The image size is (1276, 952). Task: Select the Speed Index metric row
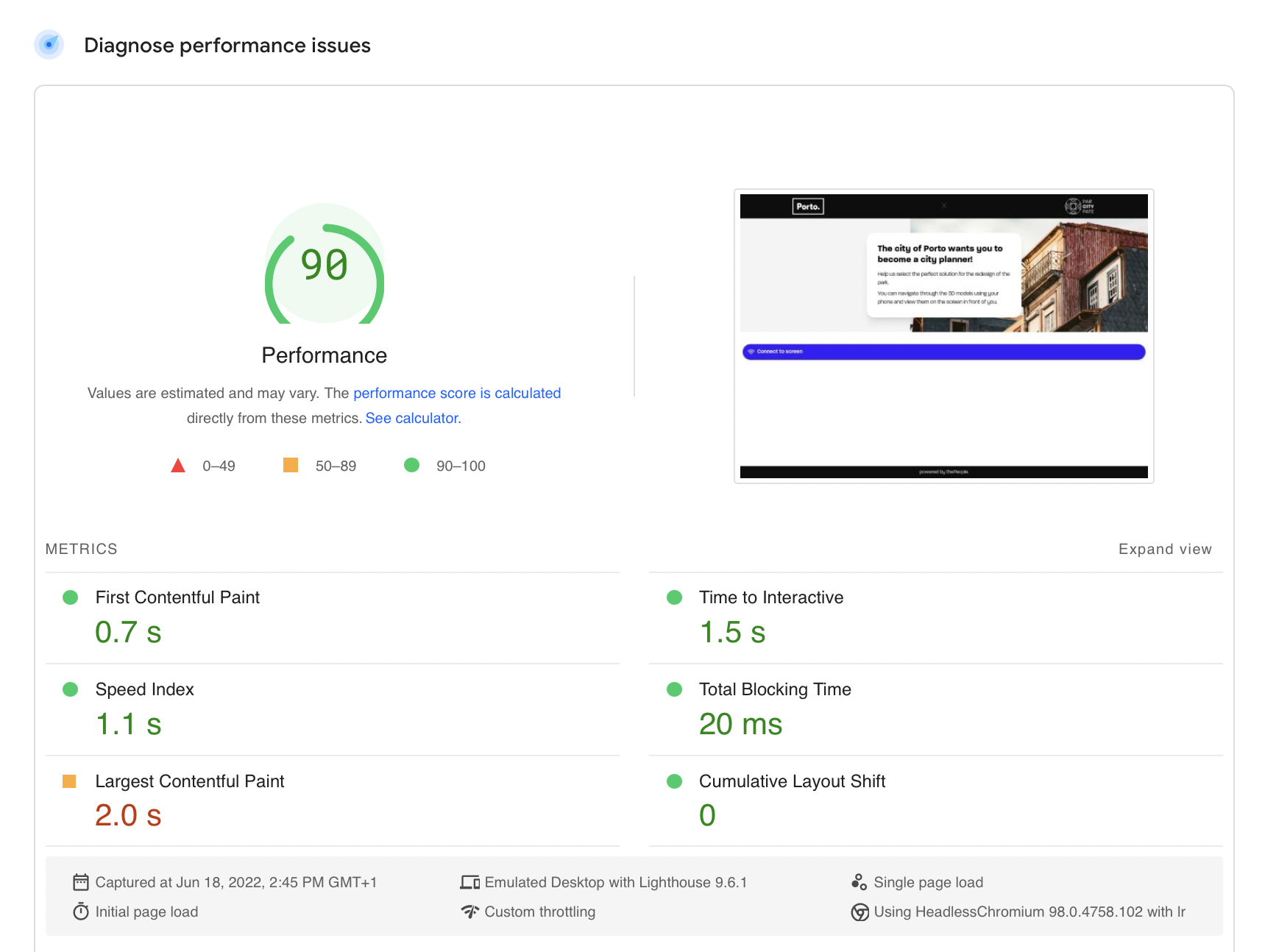point(145,689)
